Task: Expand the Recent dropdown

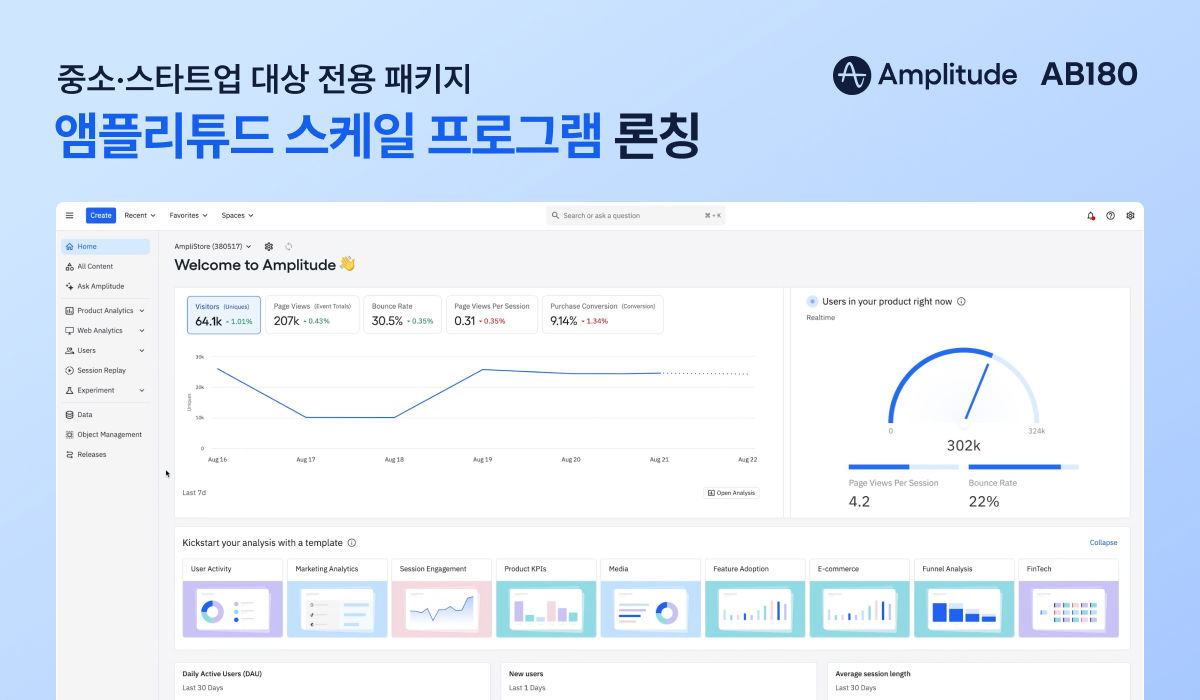Action: click(x=139, y=215)
